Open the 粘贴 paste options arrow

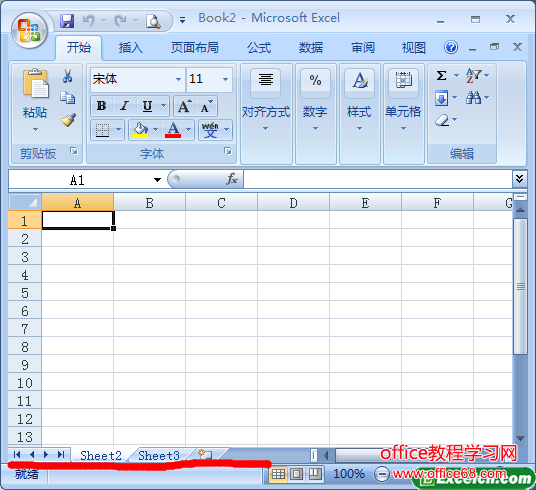(x=35, y=130)
